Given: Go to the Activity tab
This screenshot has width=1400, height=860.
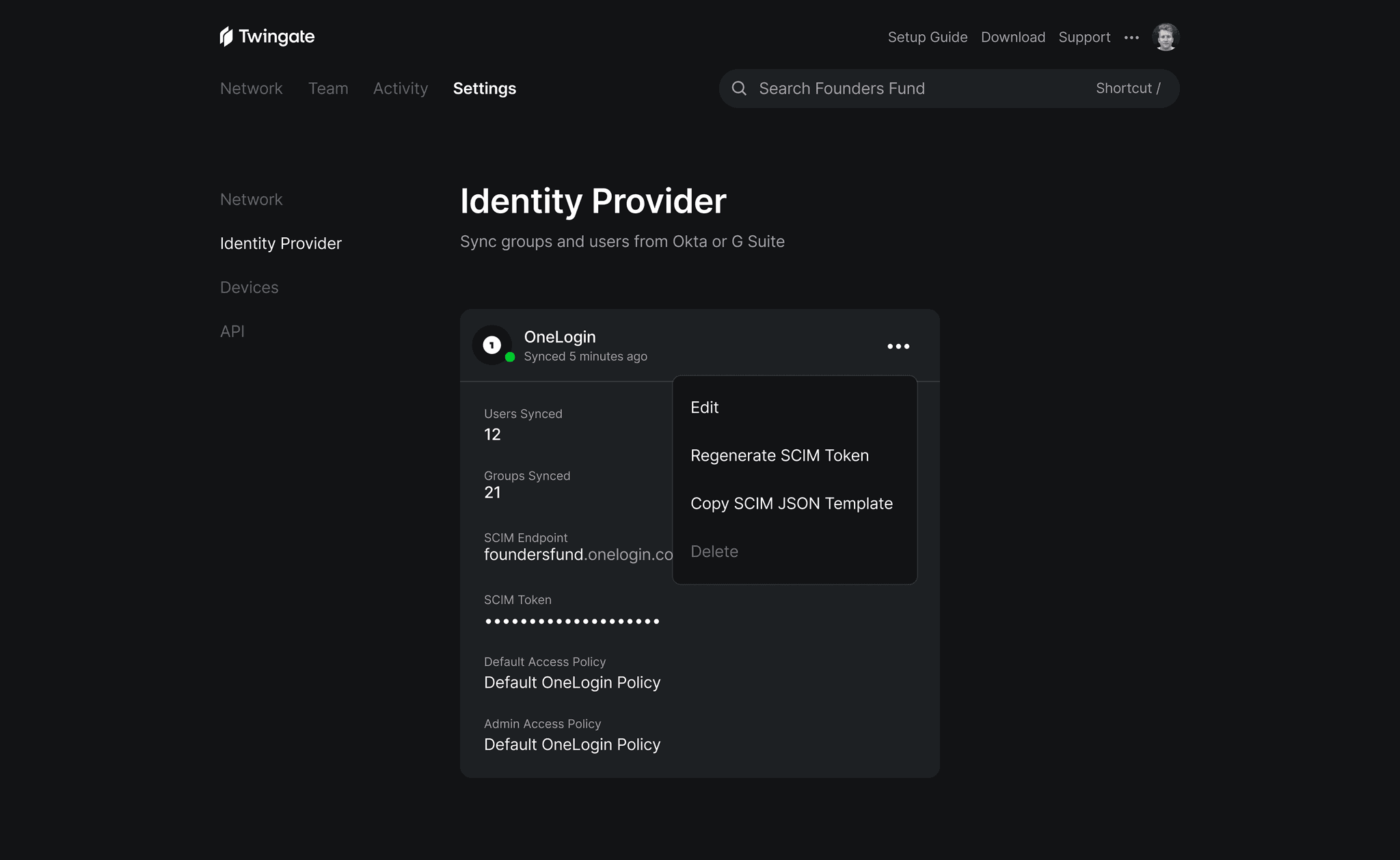Looking at the screenshot, I should tap(401, 88).
